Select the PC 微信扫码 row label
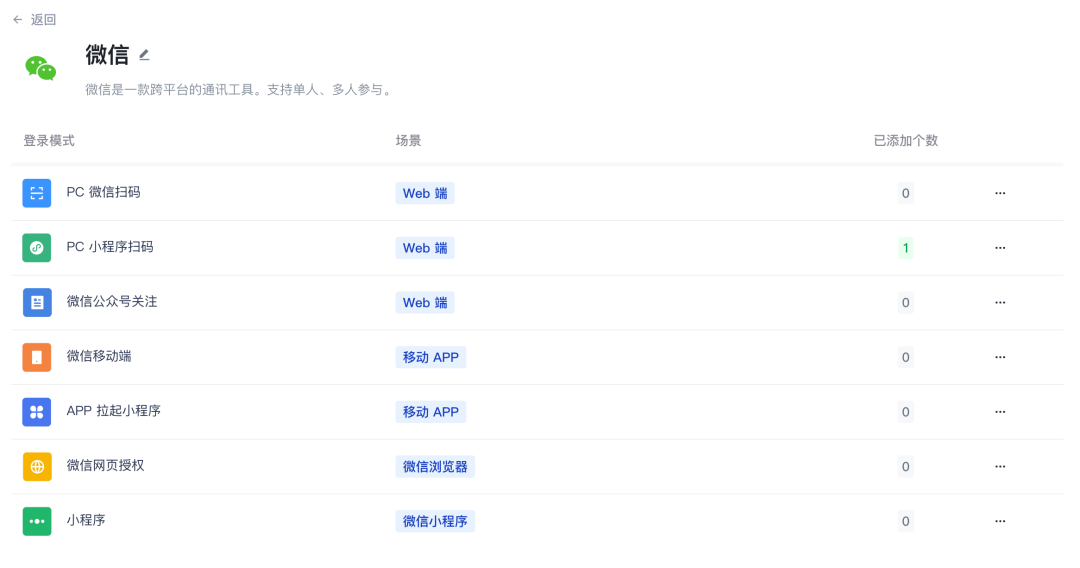Screen dimensions: 1080x568 [x=103, y=192]
